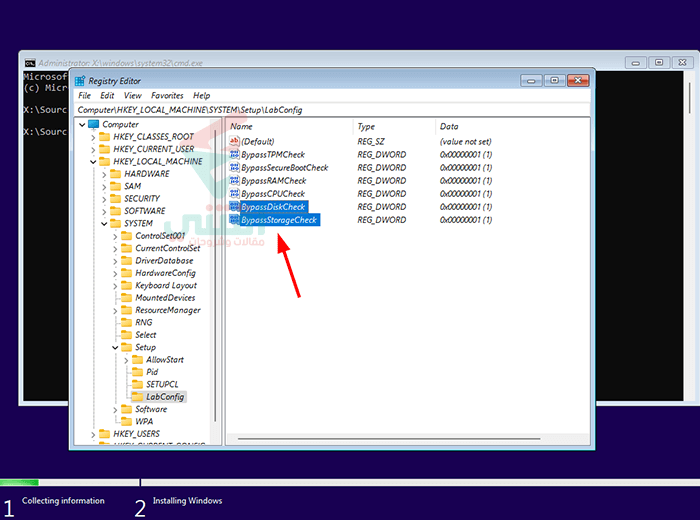Screen dimensions: 700x520
Task: Collapse the SYSTEM key chevron
Action: [x=104, y=224]
